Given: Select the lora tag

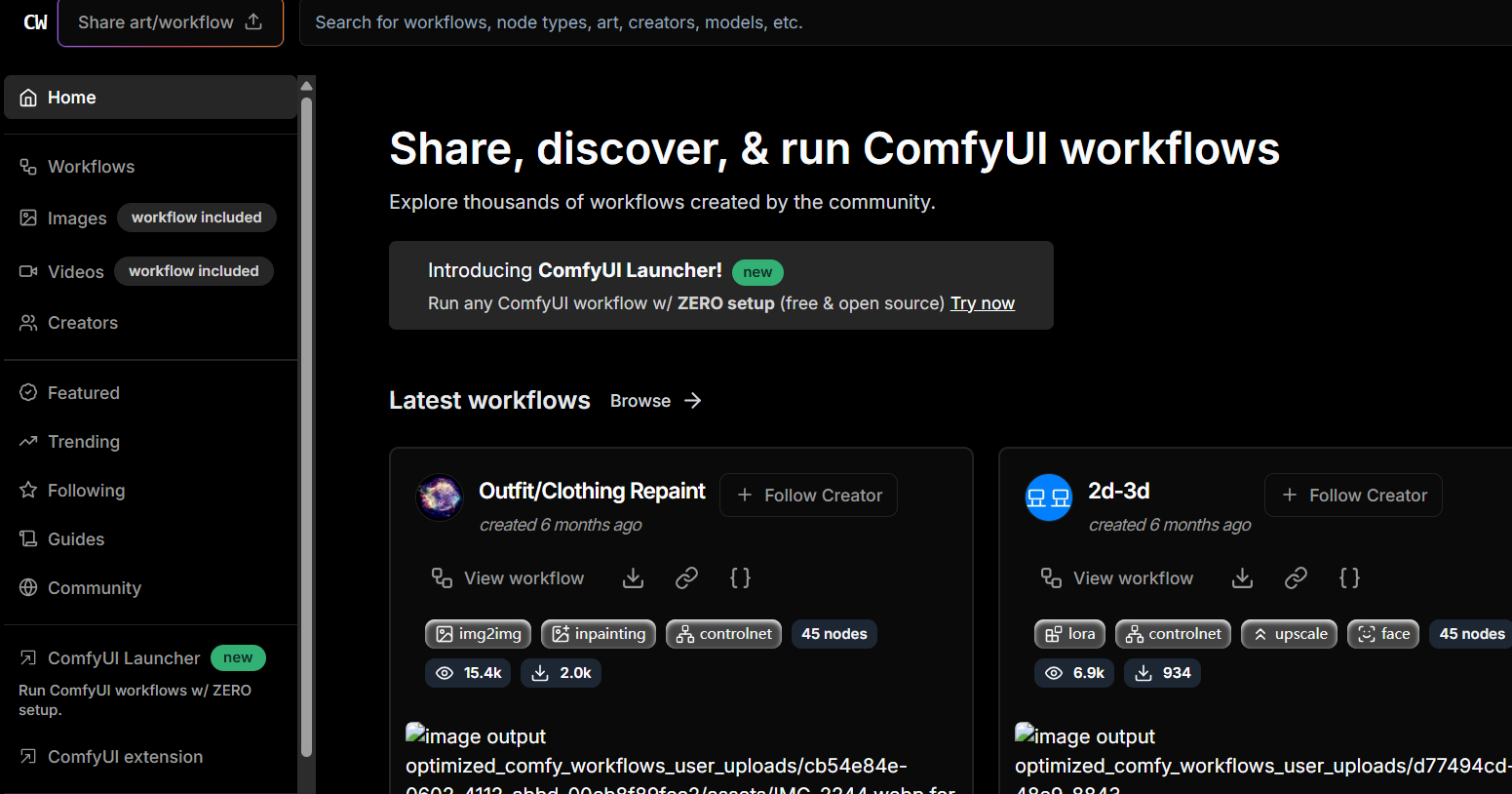Looking at the screenshot, I should click(1070, 634).
